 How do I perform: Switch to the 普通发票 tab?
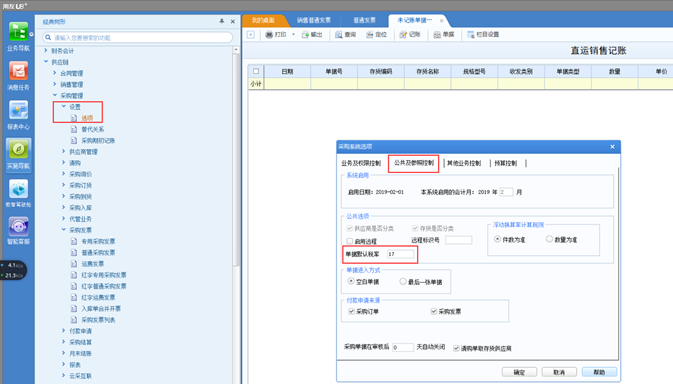point(364,20)
